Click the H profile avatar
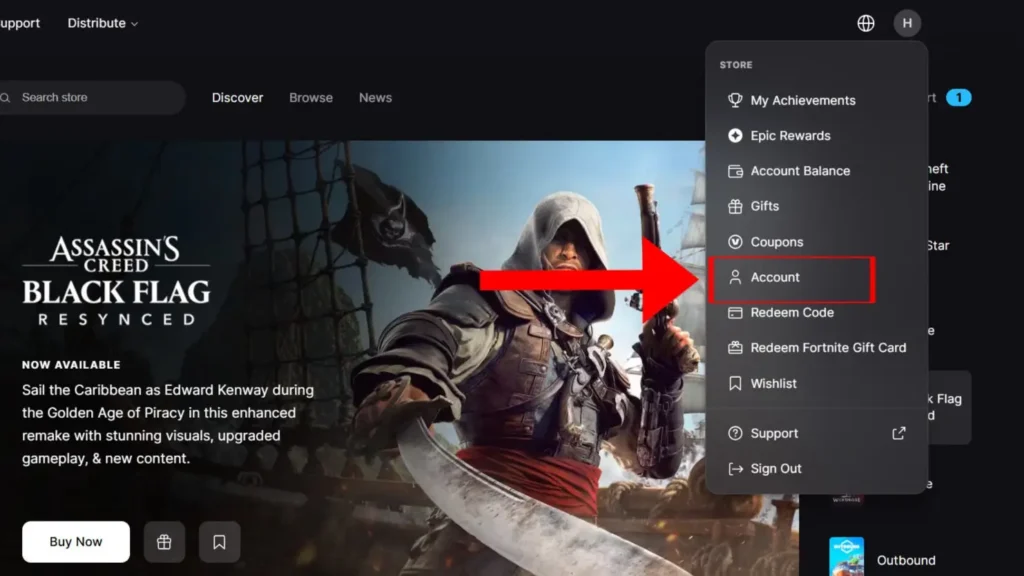 (x=907, y=23)
